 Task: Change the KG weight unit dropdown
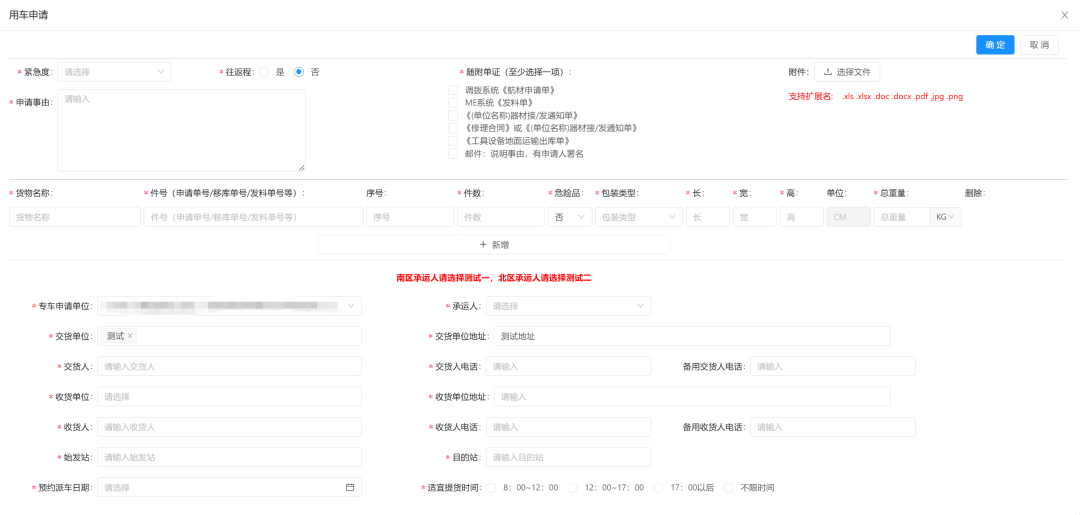tap(945, 217)
